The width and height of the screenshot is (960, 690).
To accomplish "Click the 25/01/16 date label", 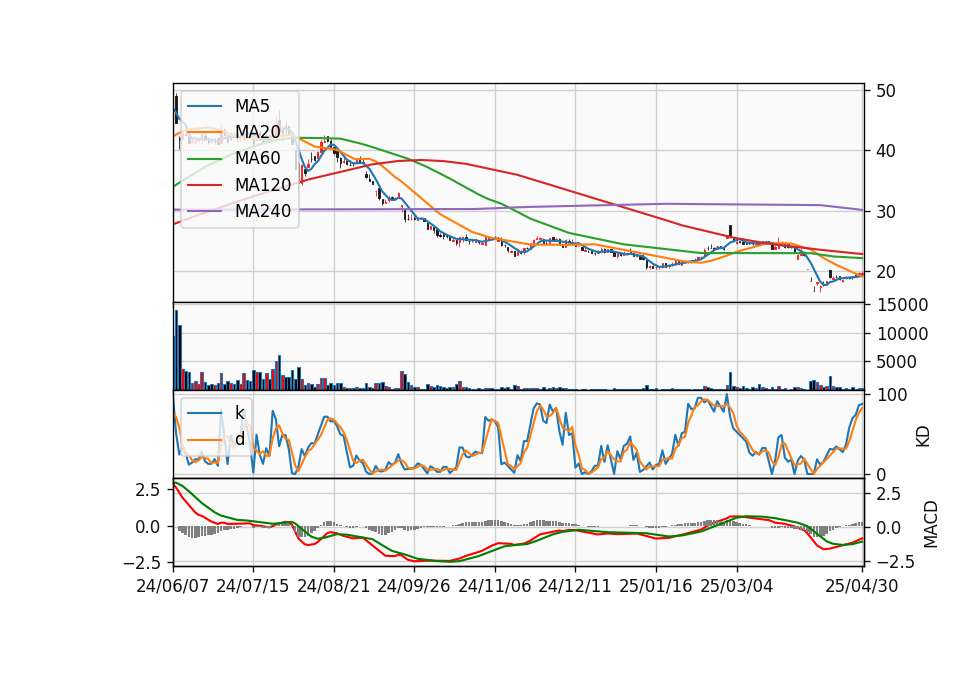I will coord(656,586).
